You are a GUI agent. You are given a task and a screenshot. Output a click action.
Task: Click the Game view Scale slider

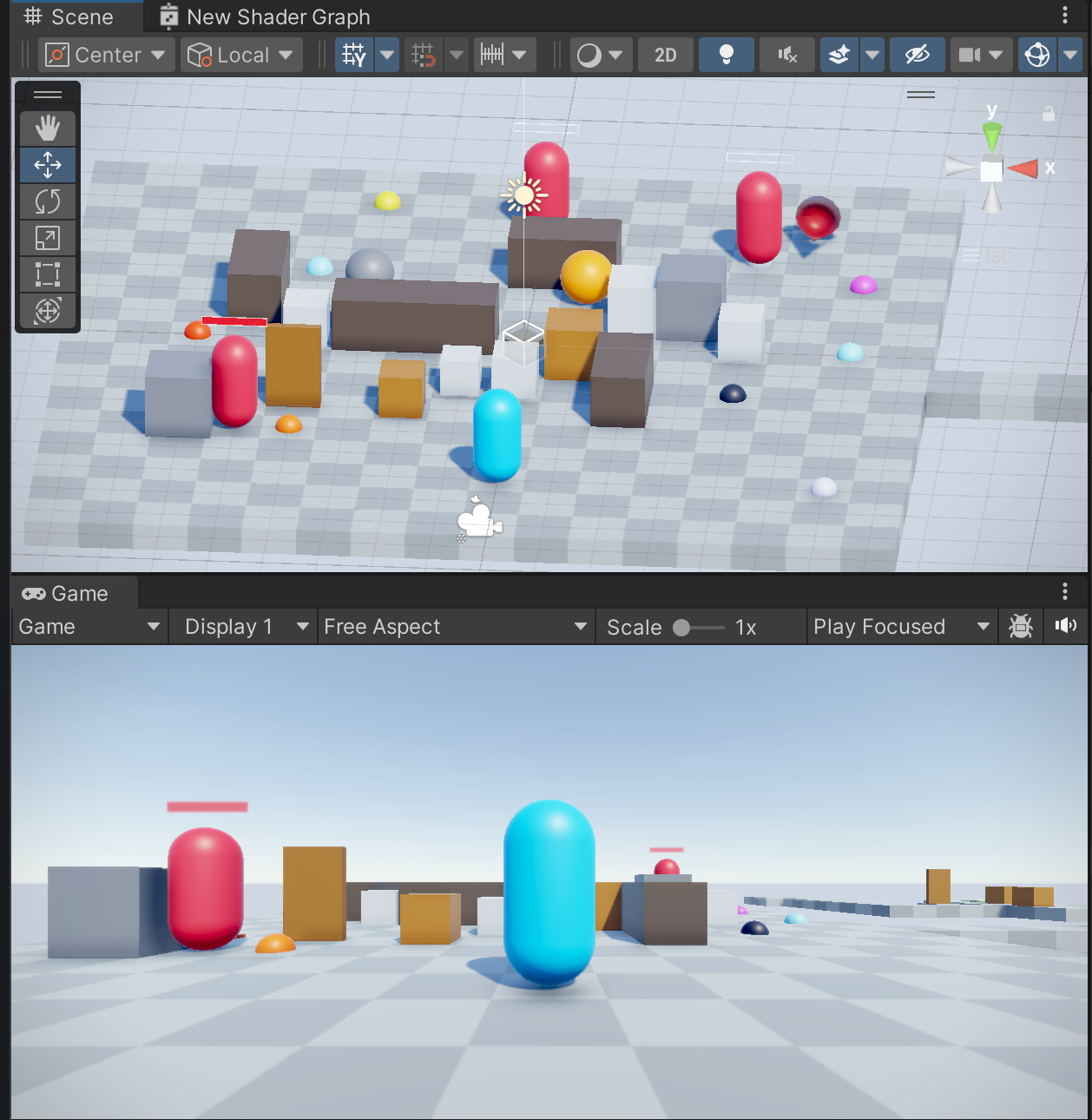(698, 628)
